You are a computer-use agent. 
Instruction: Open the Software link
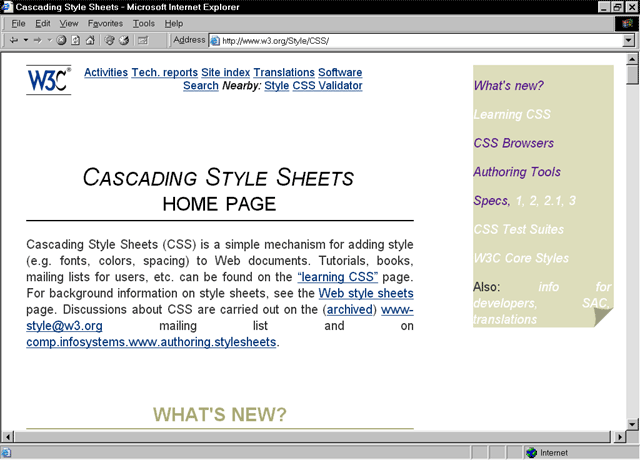click(x=340, y=72)
